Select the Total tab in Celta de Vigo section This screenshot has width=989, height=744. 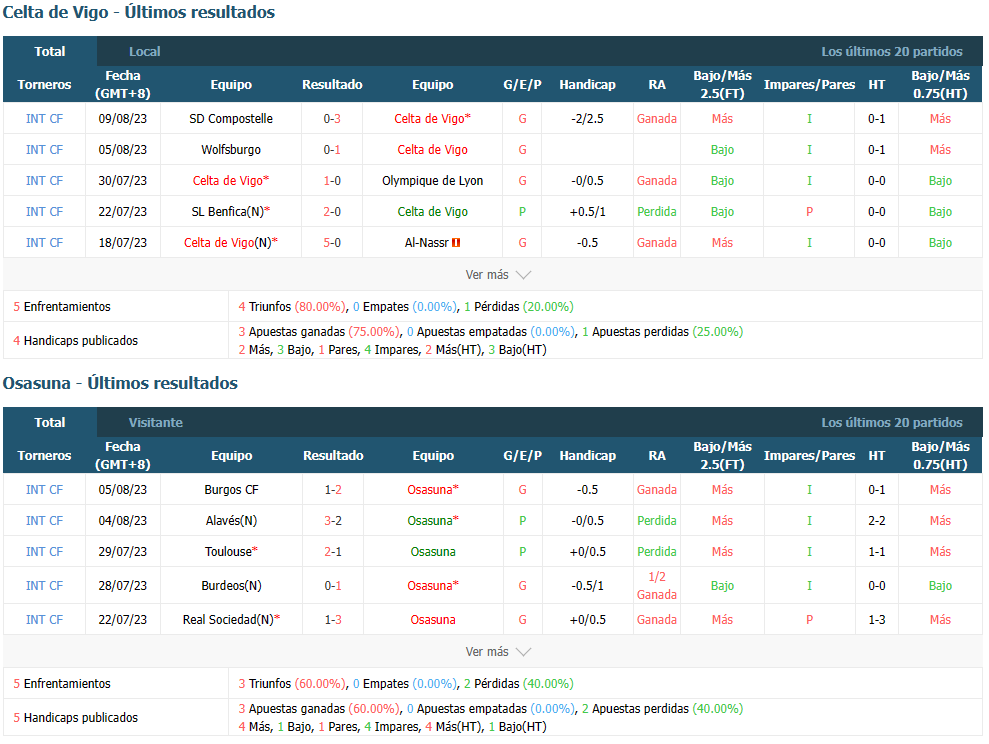click(x=50, y=52)
